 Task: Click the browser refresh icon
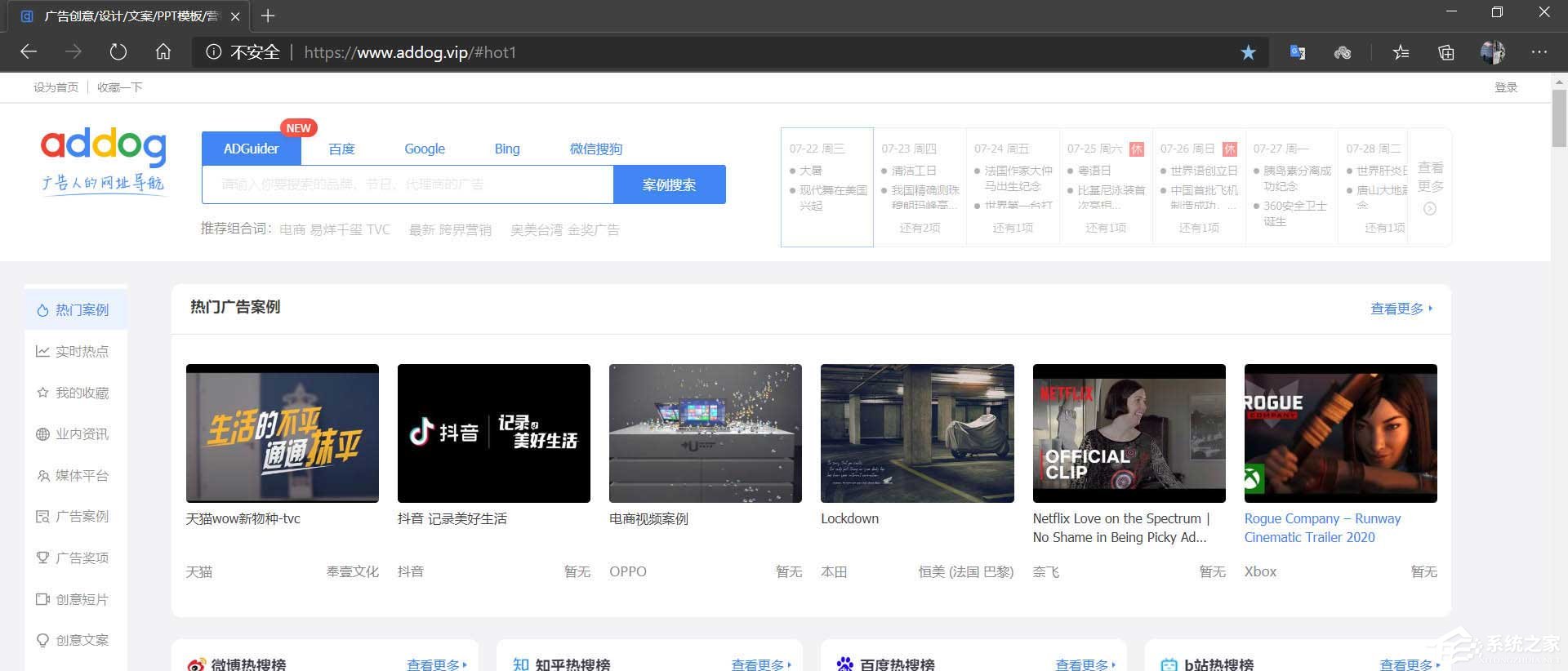(118, 52)
